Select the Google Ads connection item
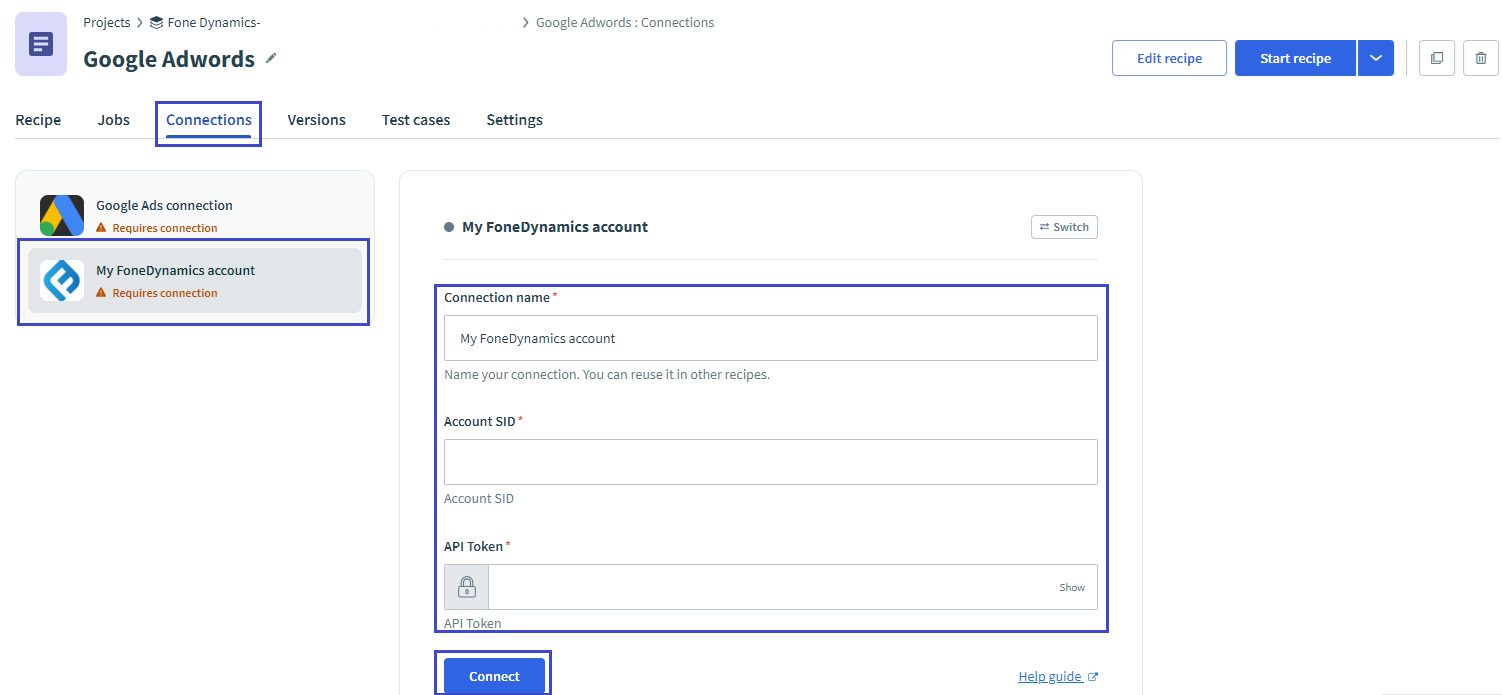The height and width of the screenshot is (695, 1502). point(195,216)
